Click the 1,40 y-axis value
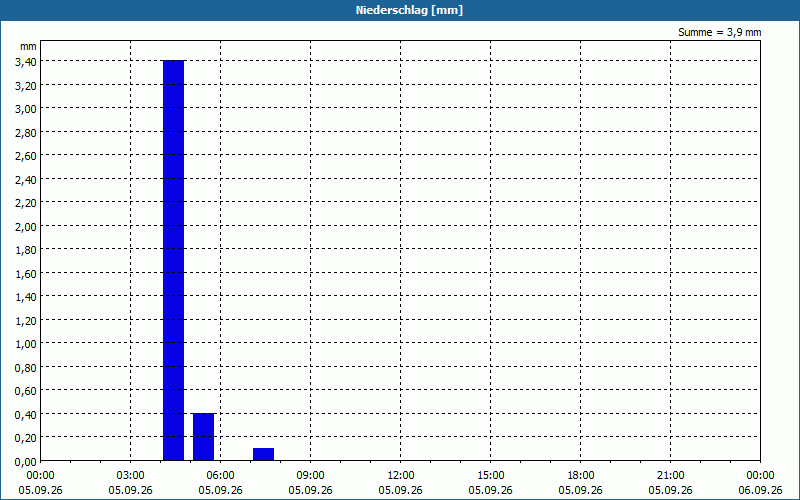This screenshot has height=500, width=800. pyautogui.click(x=26, y=297)
